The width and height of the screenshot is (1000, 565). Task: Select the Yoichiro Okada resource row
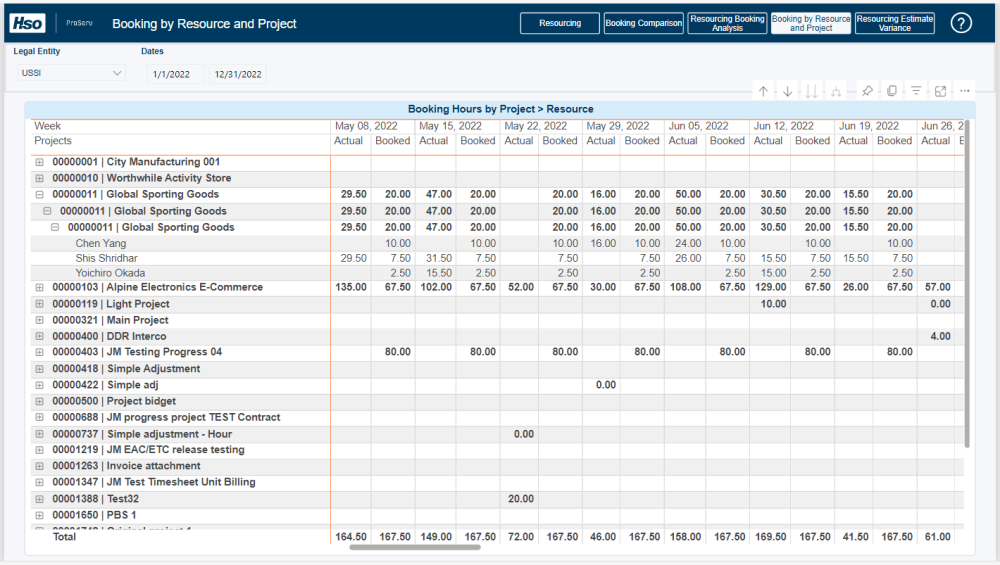[x=110, y=273]
